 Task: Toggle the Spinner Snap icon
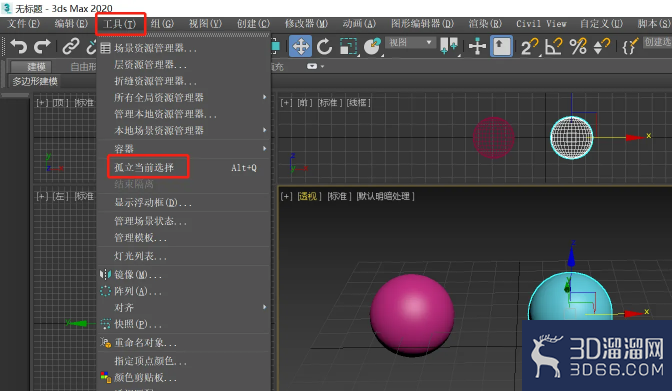pos(601,46)
